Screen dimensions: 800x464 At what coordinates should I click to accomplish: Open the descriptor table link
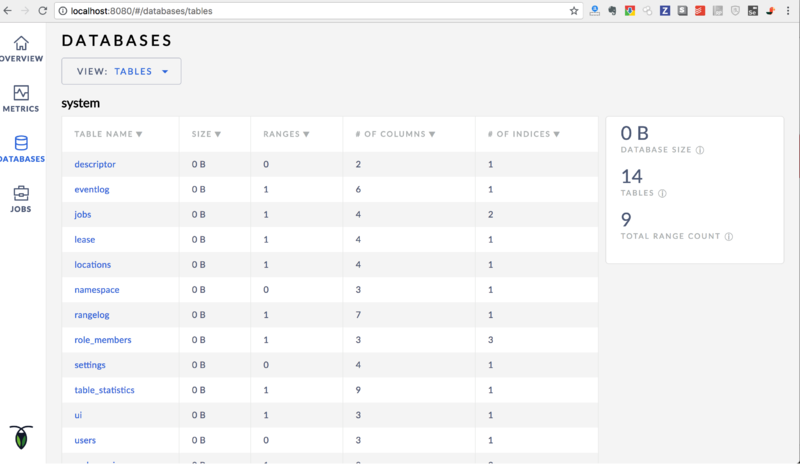[x=95, y=164]
